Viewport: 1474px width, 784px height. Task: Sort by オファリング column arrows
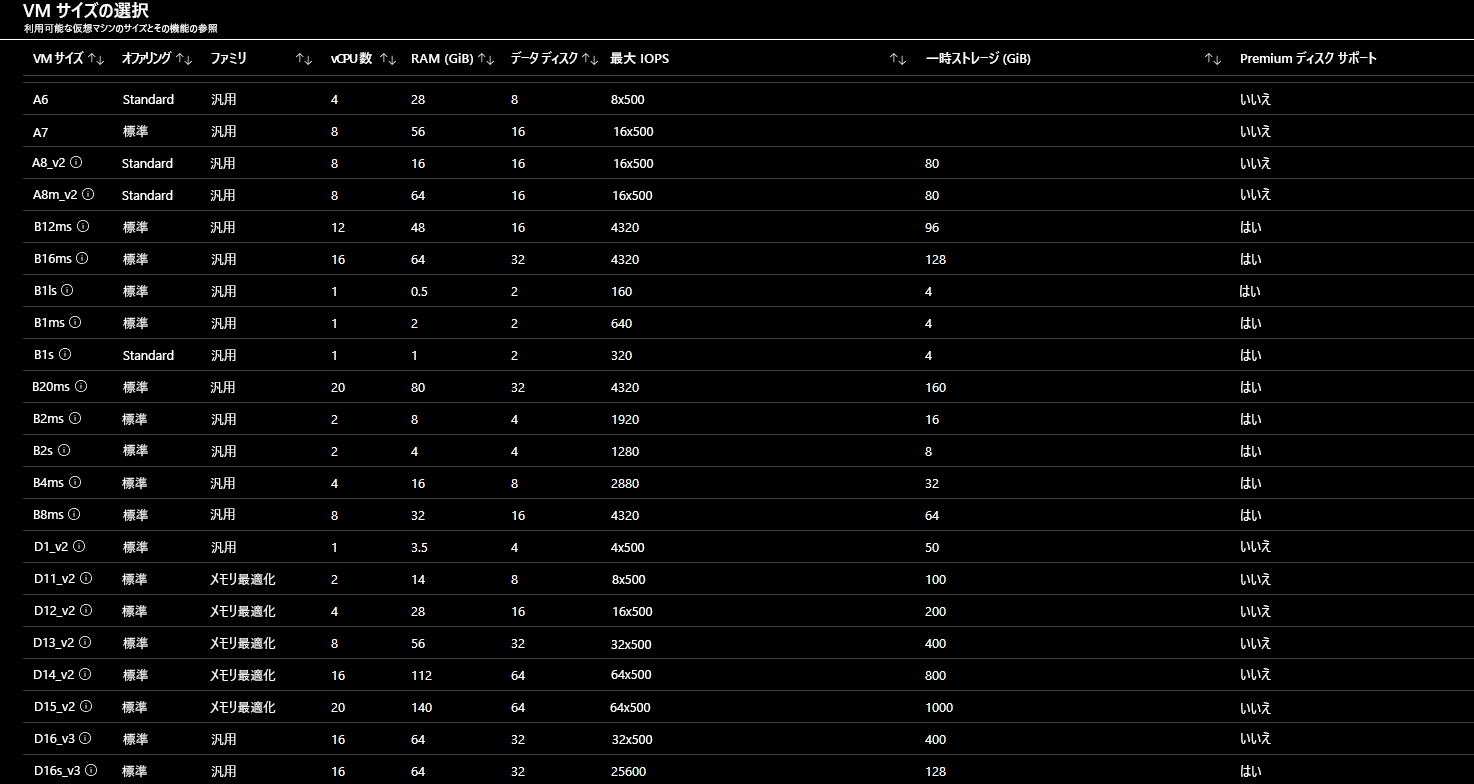pyautogui.click(x=184, y=59)
